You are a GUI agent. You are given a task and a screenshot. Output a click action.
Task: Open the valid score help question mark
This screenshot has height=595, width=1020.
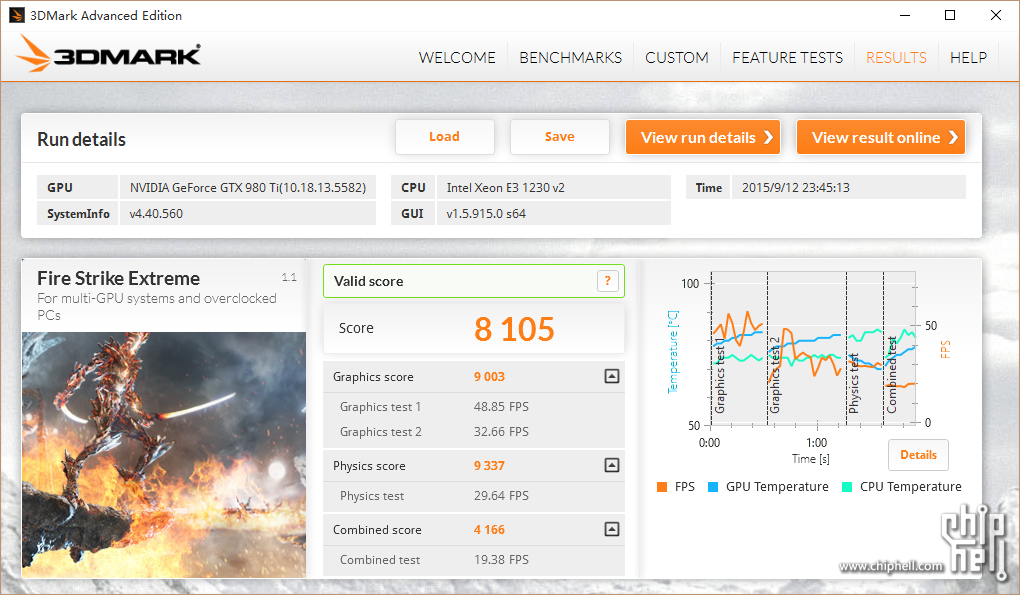[x=608, y=281]
